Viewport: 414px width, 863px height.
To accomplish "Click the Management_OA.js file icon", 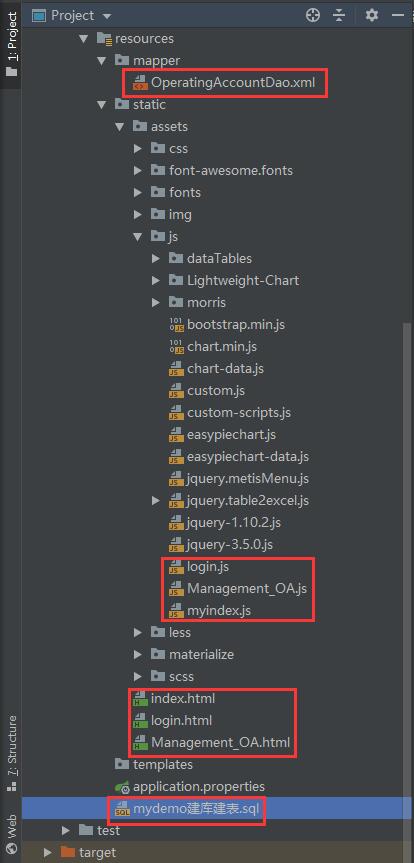I will click(176, 589).
